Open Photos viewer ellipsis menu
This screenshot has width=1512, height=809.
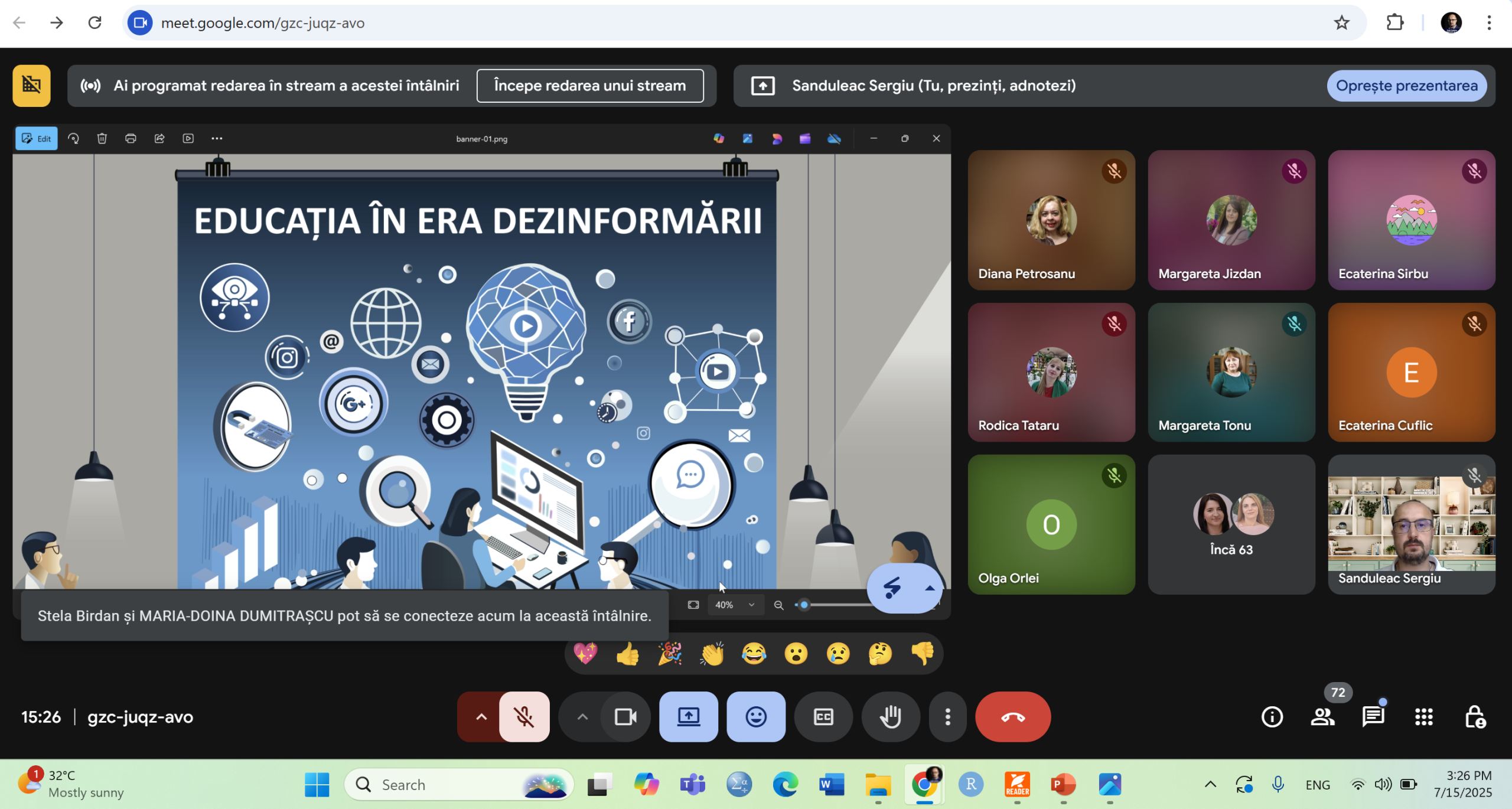tap(217, 139)
